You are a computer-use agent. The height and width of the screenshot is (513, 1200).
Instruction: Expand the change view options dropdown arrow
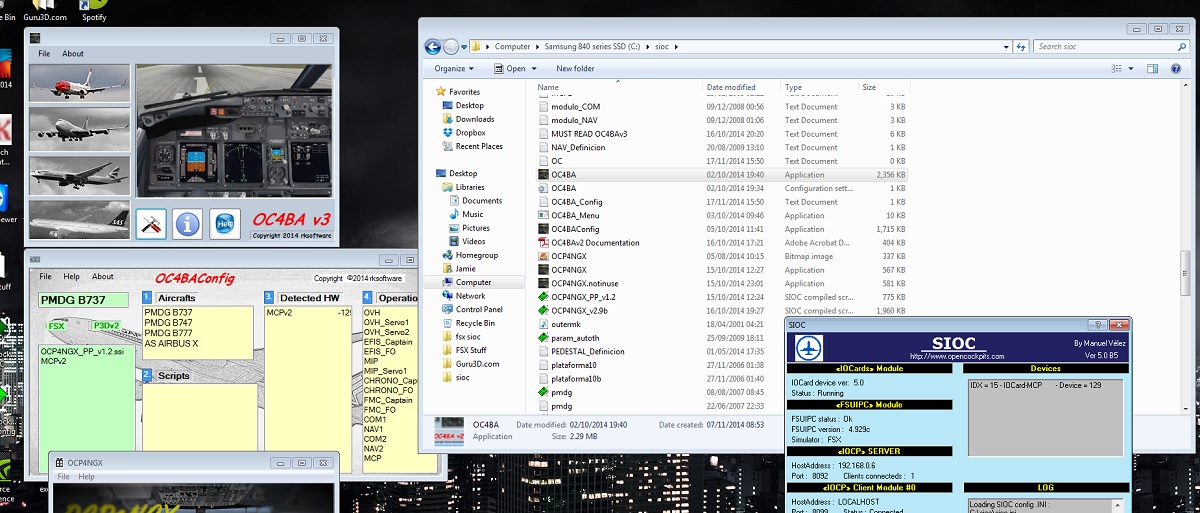(1132, 69)
